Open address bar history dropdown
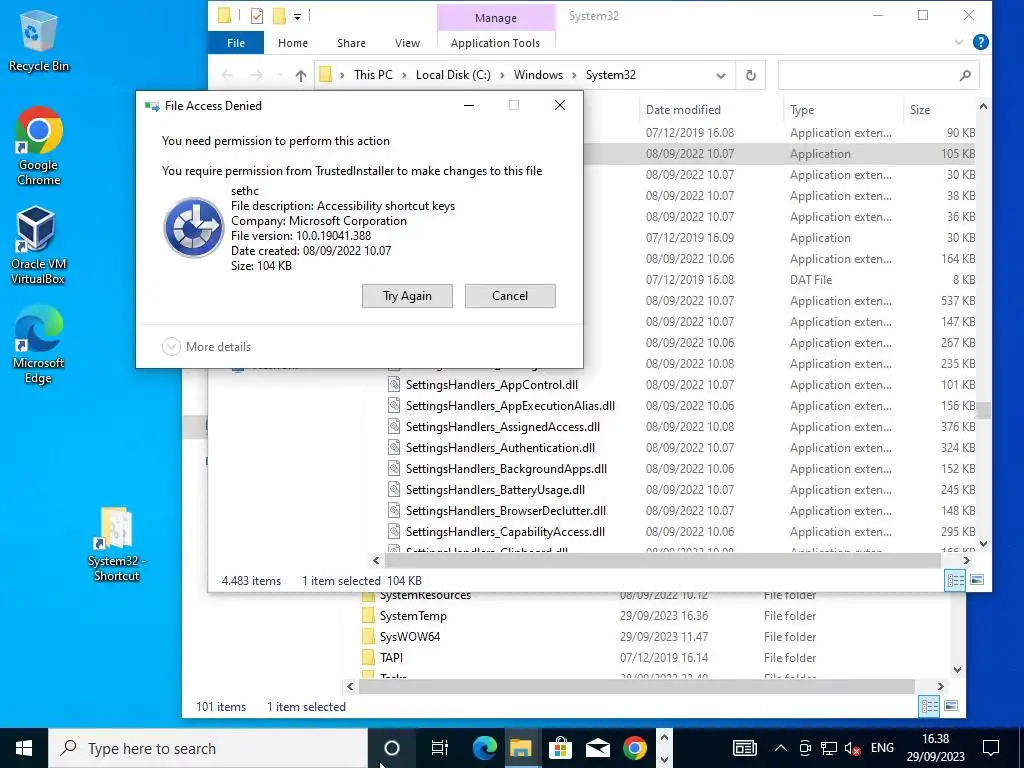 720,75
